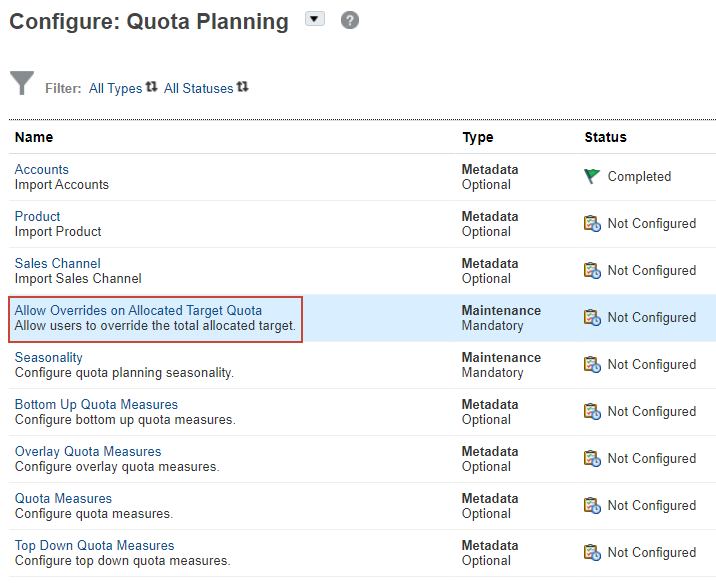Open the Quota Measures link
Viewport: 716px width, 583px height.
63,498
